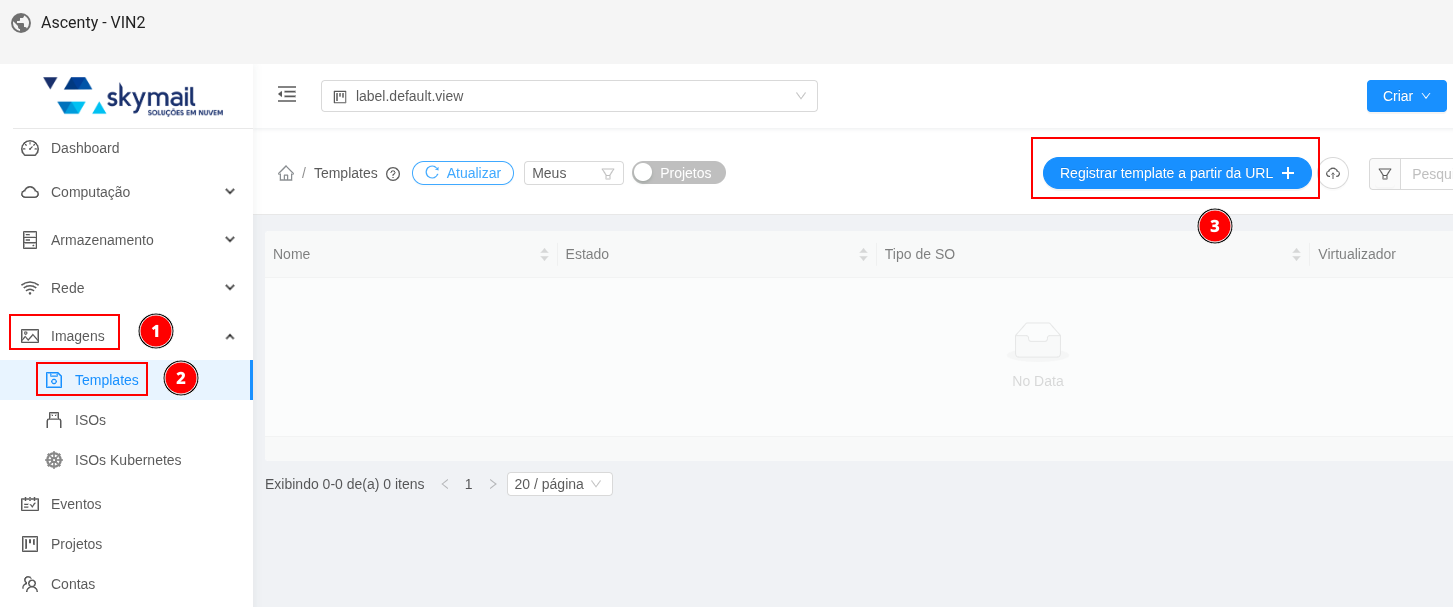Screen dimensions: 1453x607
Task: Click the cloud upload template icon
Action: coord(1333,173)
